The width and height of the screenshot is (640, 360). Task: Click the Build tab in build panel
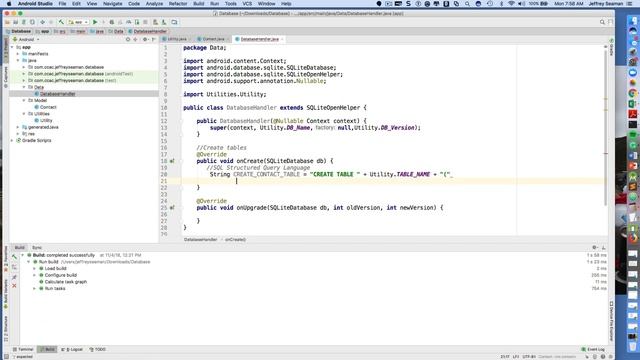(20, 247)
